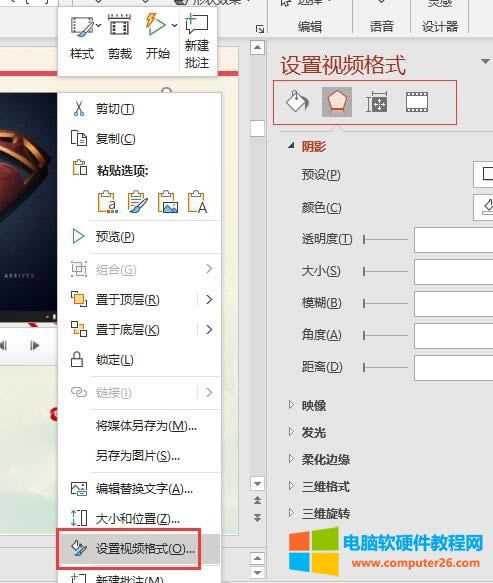Open the Size & Properties icon tab
The image size is (493, 583).
coord(377,102)
